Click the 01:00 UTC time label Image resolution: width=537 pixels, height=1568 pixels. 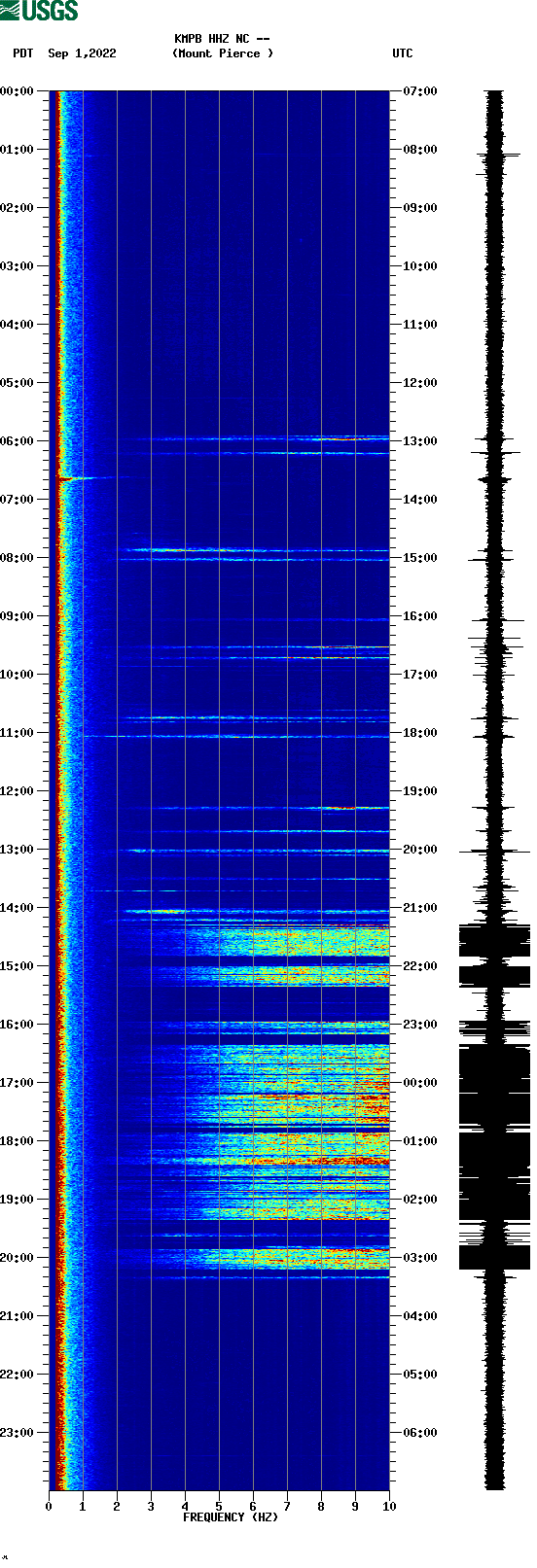(420, 1141)
